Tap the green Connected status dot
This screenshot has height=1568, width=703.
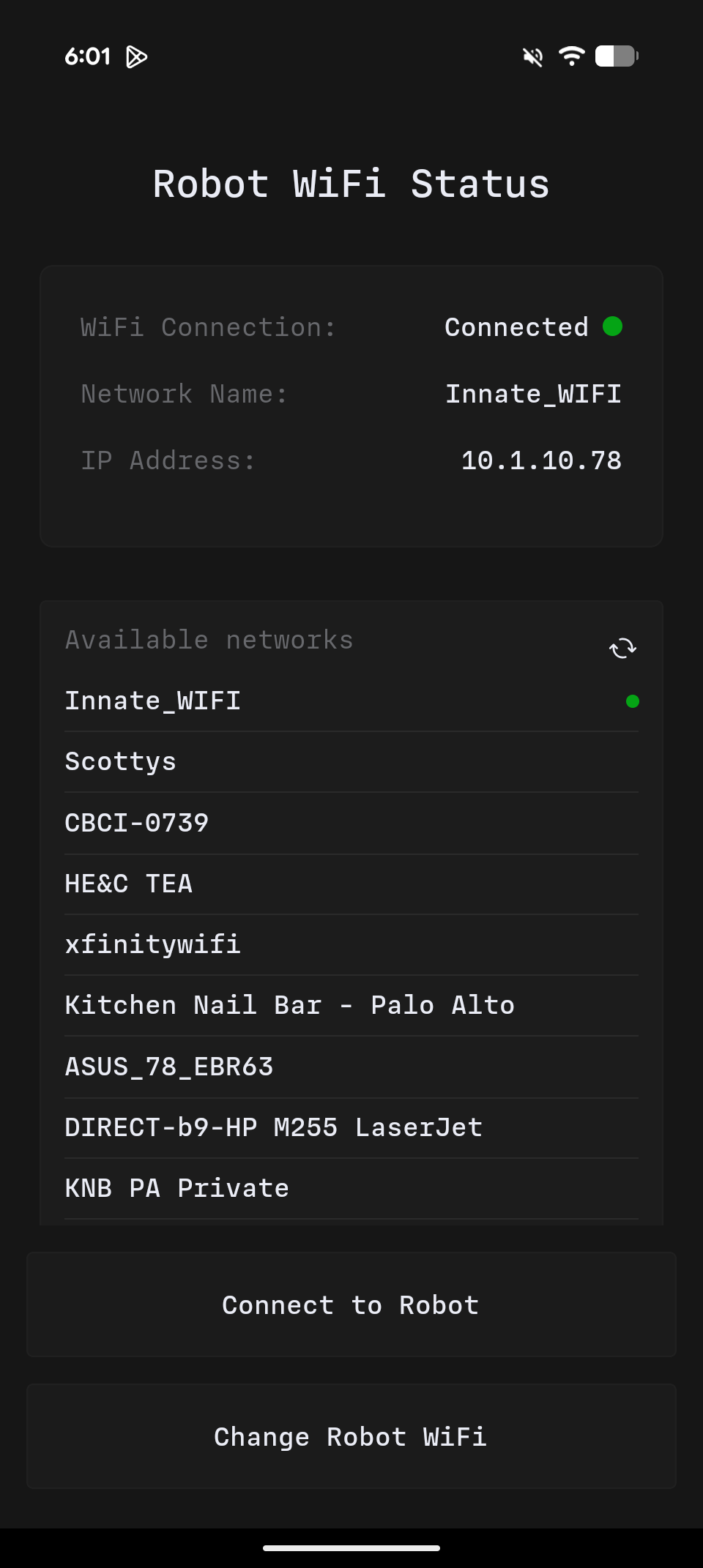click(613, 327)
